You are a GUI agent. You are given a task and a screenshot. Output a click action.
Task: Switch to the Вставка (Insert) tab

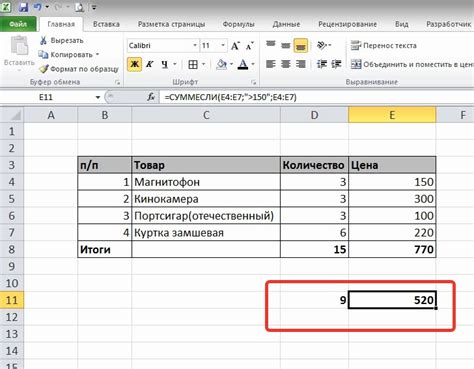coord(106,24)
